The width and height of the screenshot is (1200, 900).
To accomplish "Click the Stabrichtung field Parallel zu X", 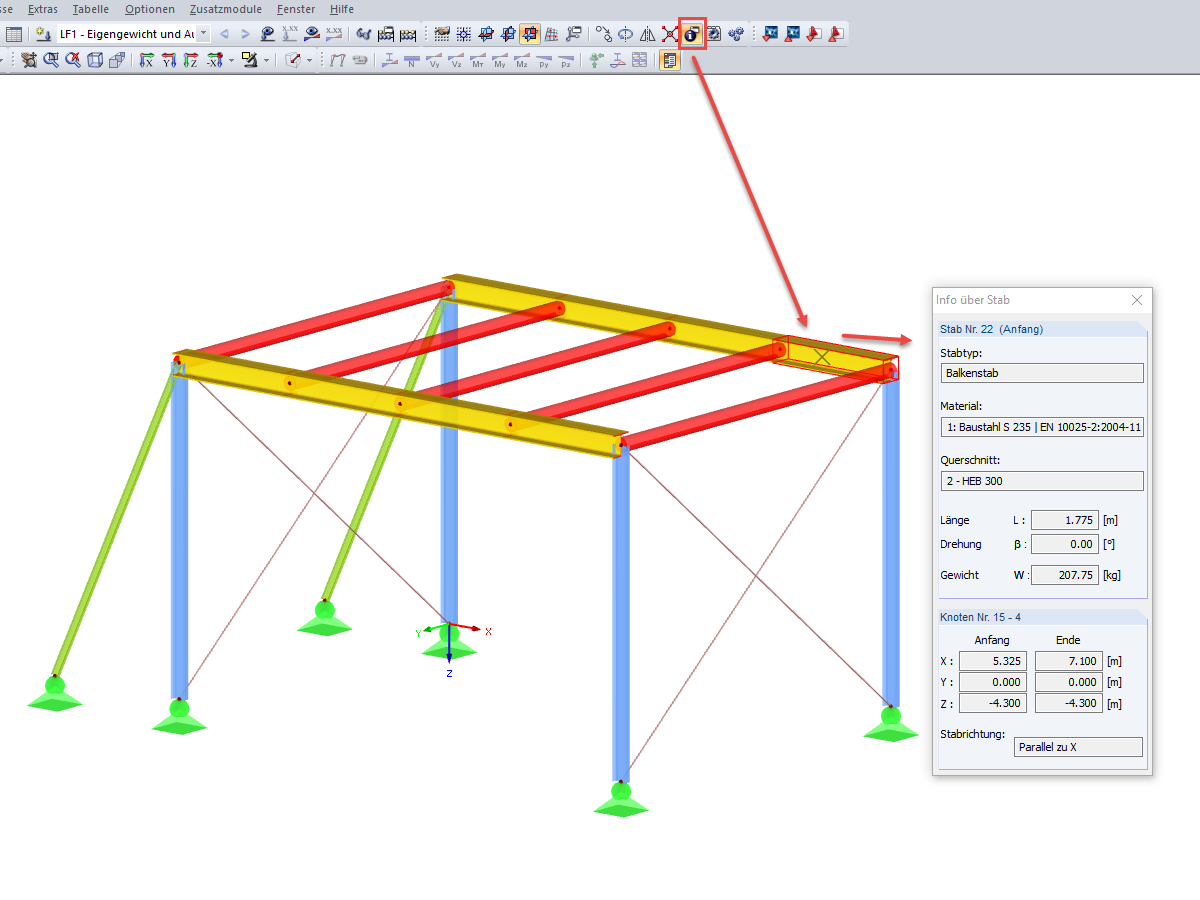I will point(1078,747).
